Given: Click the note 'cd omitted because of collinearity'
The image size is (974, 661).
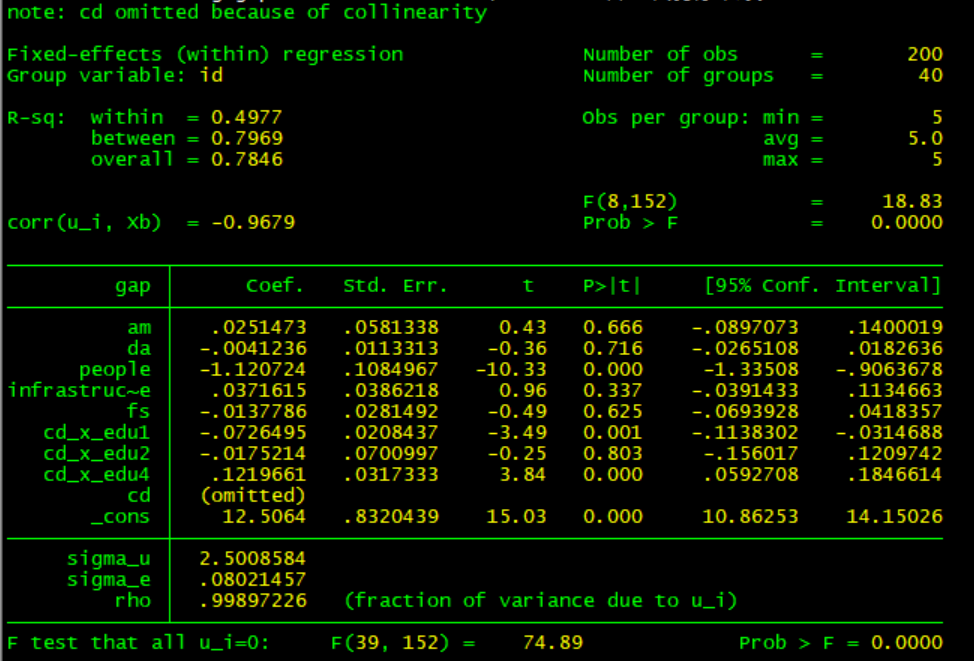Looking at the screenshot, I should click(247, 12).
